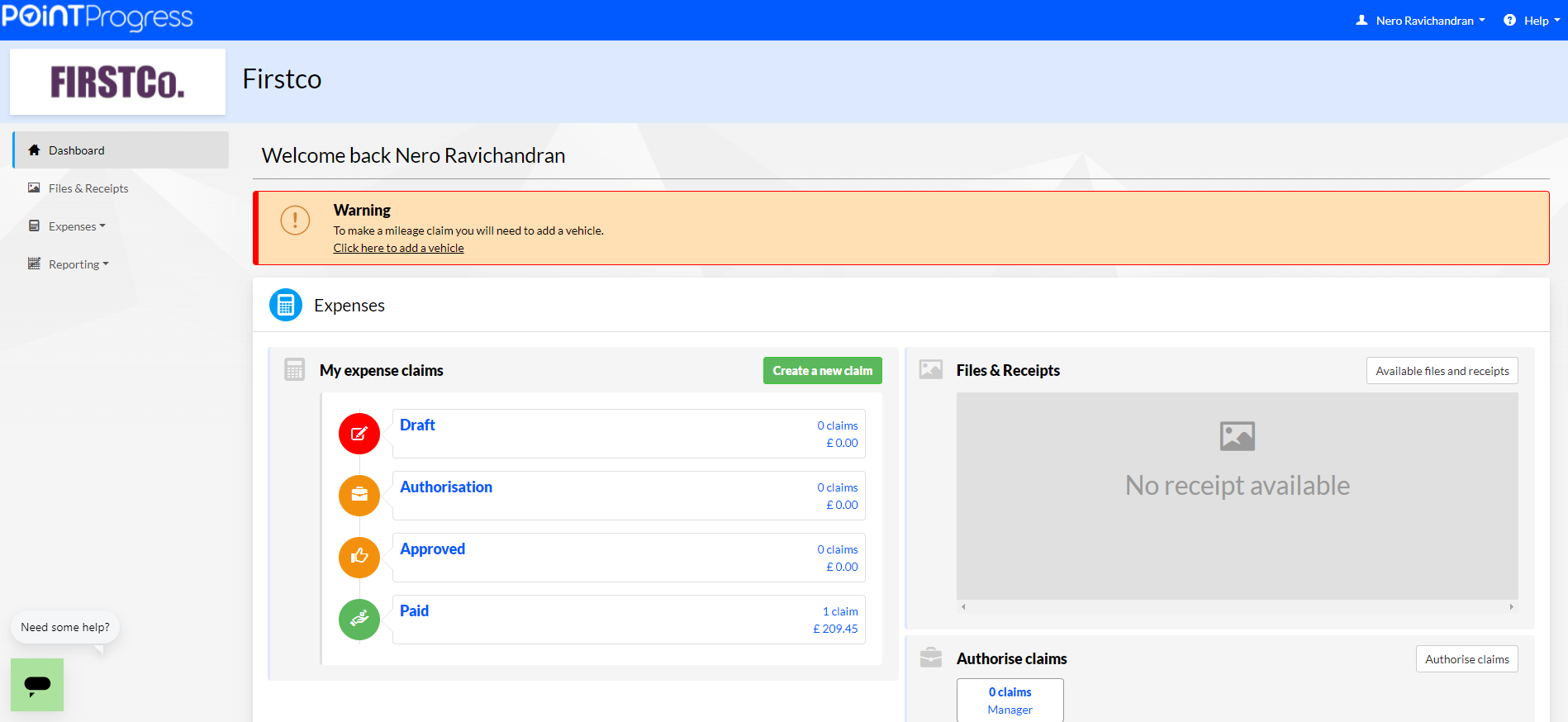Click the 'Need some help?' bubble
This screenshot has width=1568, height=722.
pos(65,627)
